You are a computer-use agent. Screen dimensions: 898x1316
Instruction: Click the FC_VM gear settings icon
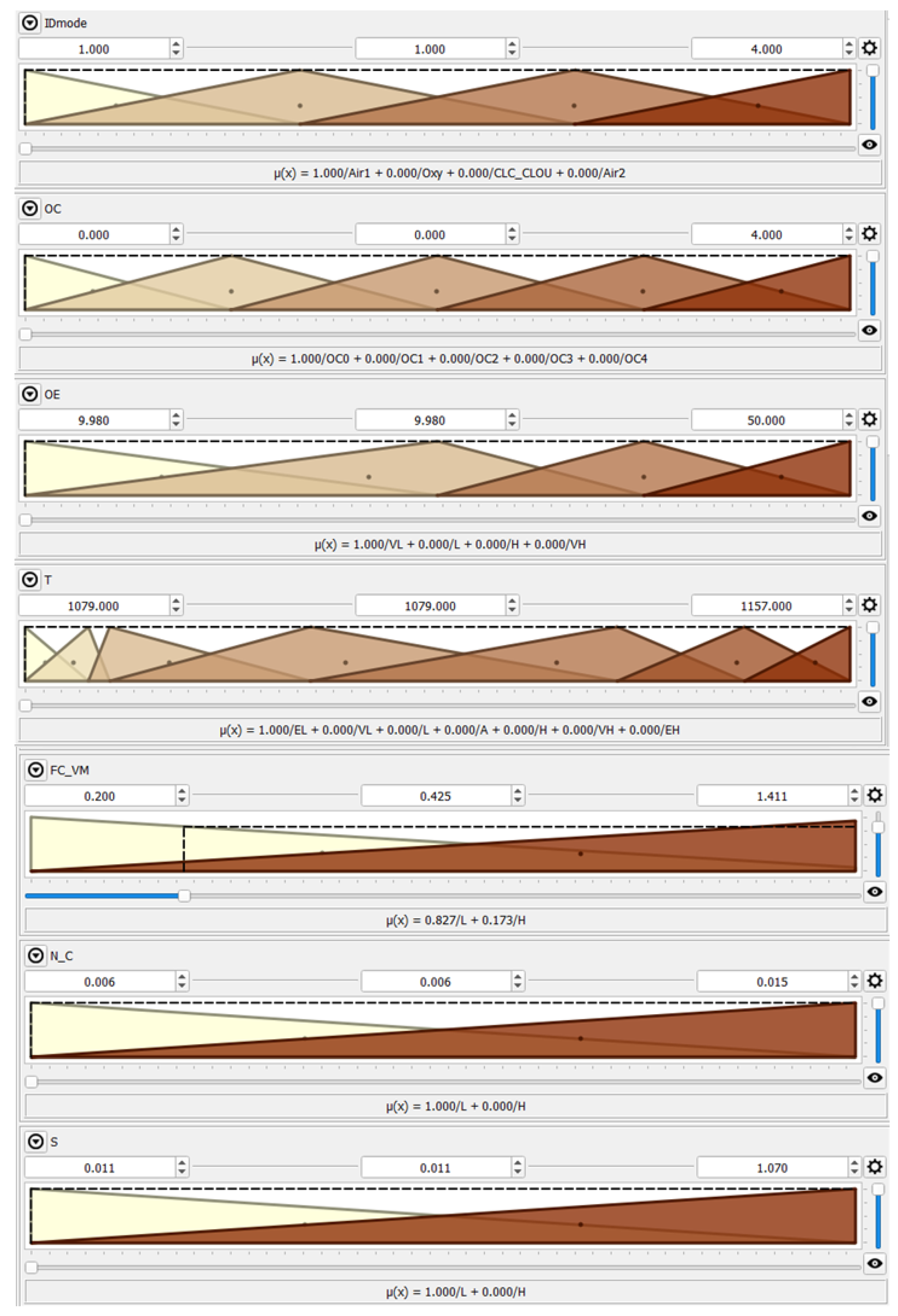[x=874, y=795]
